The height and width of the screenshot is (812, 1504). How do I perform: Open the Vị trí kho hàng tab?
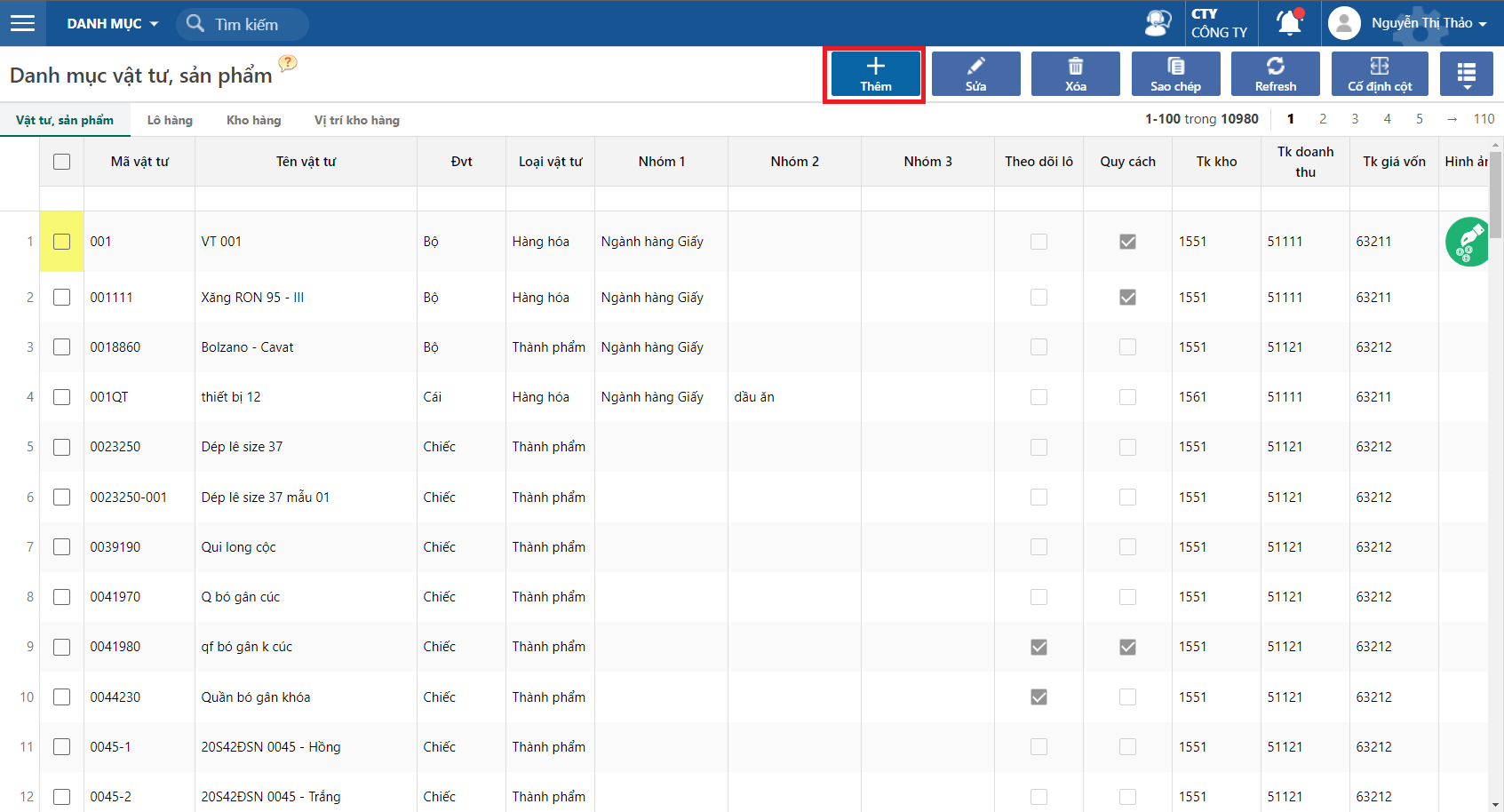357,120
